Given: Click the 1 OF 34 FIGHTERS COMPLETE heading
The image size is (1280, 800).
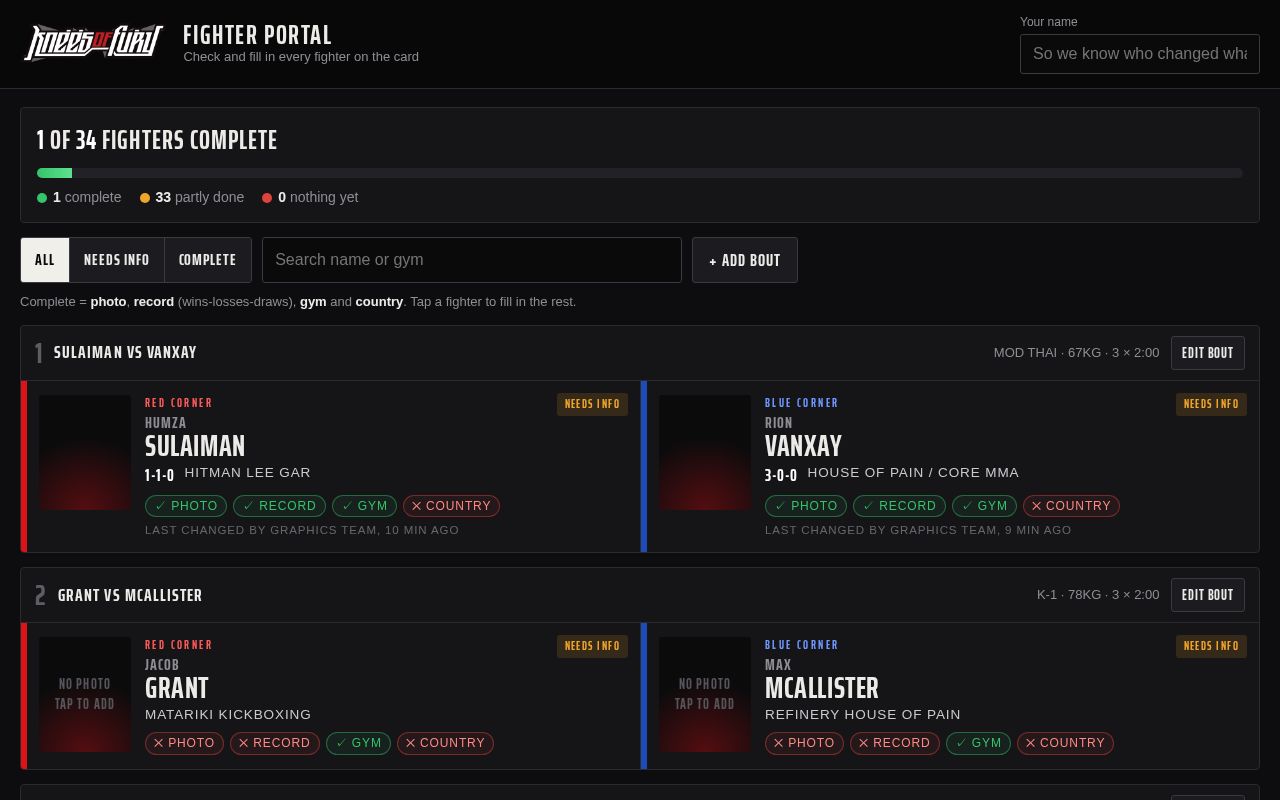Looking at the screenshot, I should point(157,140).
